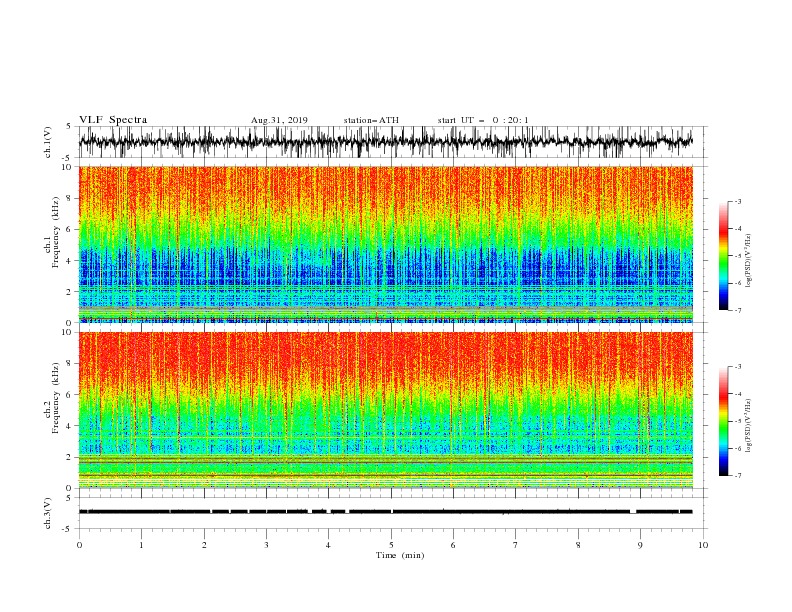Click the "ch.3(V)" axis label
Viewport: 792px width, 612px height.
point(48,513)
